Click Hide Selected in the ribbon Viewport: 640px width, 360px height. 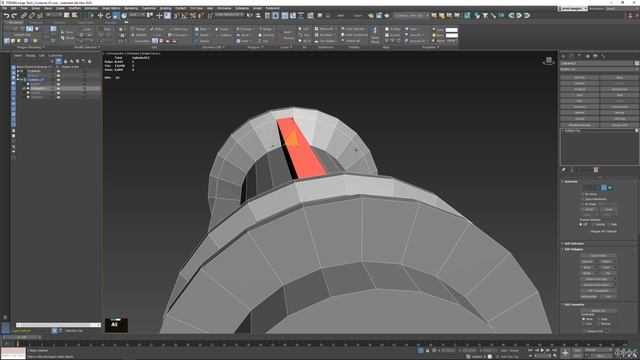pos(353,29)
